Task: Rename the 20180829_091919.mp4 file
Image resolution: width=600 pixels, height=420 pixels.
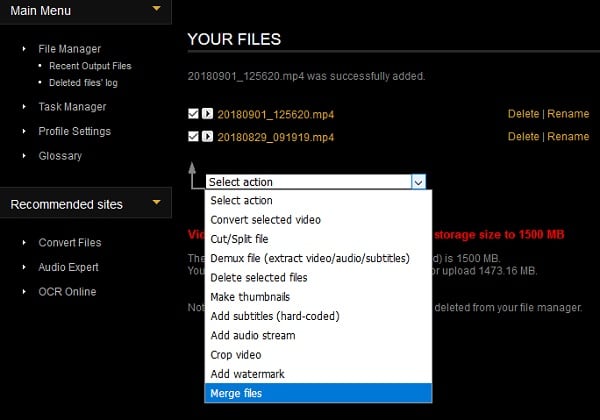Action: coord(568,136)
